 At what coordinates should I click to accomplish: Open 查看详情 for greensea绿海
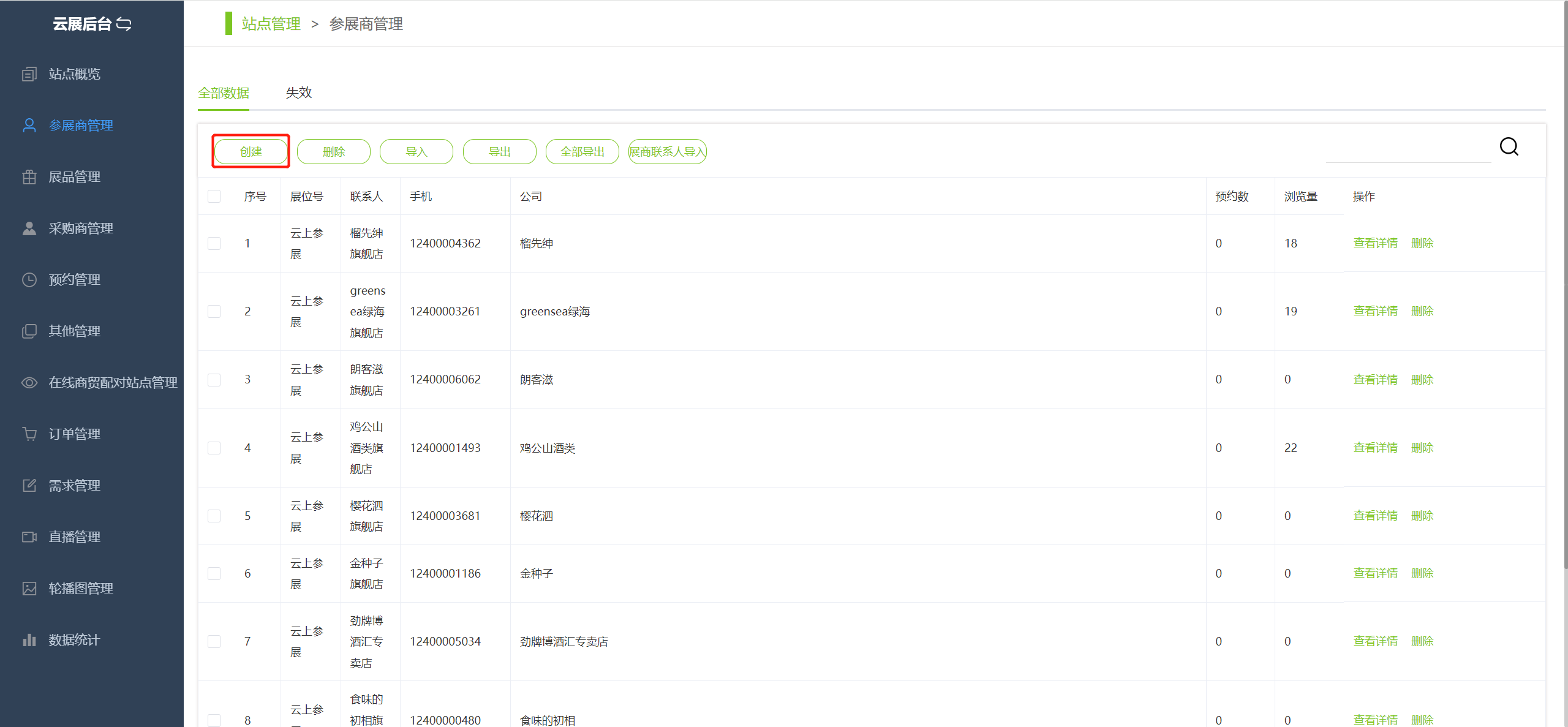[x=1376, y=311]
